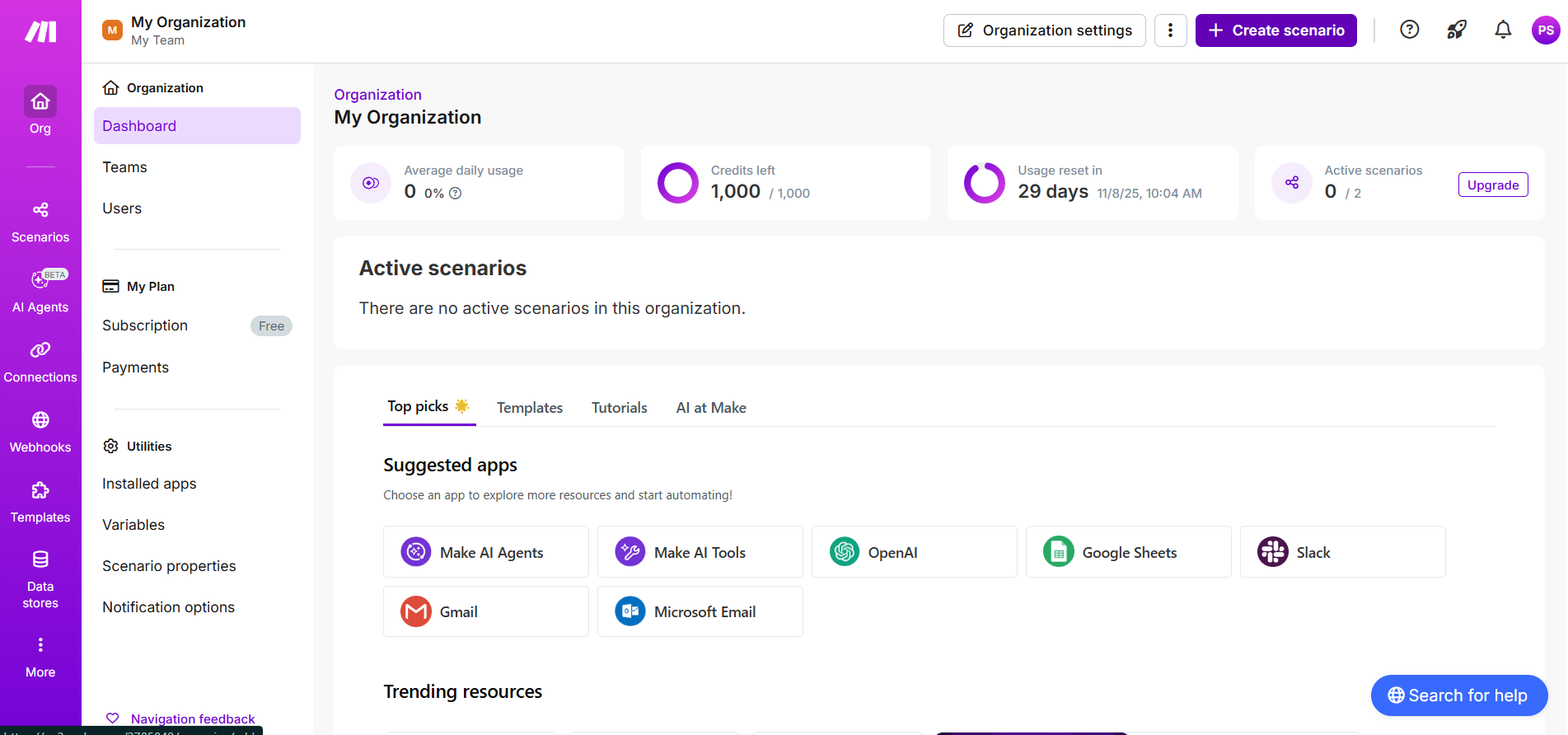Click the Make logo in sidebar
Image resolution: width=1568 pixels, height=735 pixels.
[x=40, y=31]
